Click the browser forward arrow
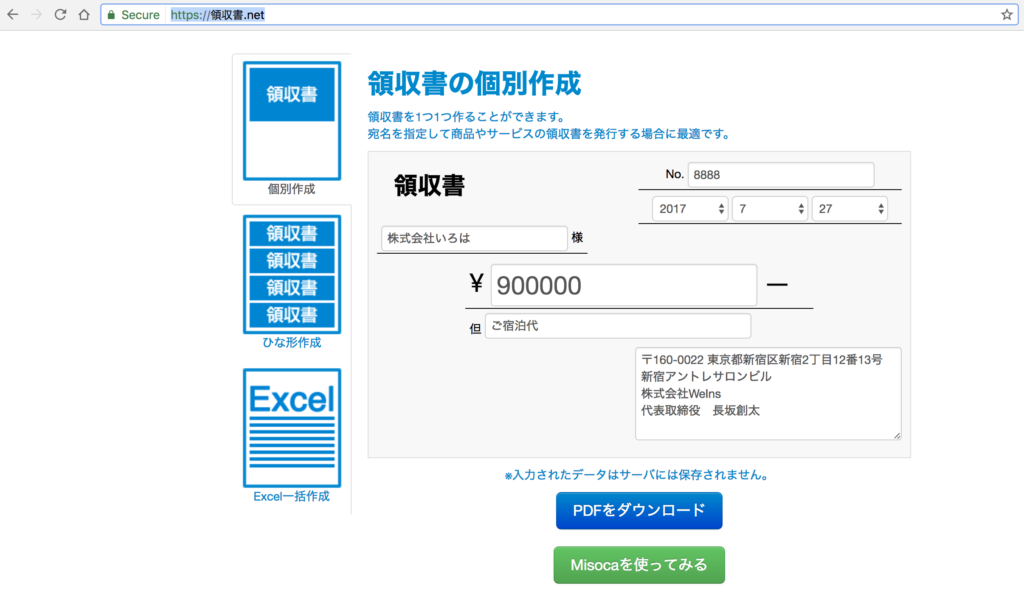Screen dimensions: 1024x599 37,15
